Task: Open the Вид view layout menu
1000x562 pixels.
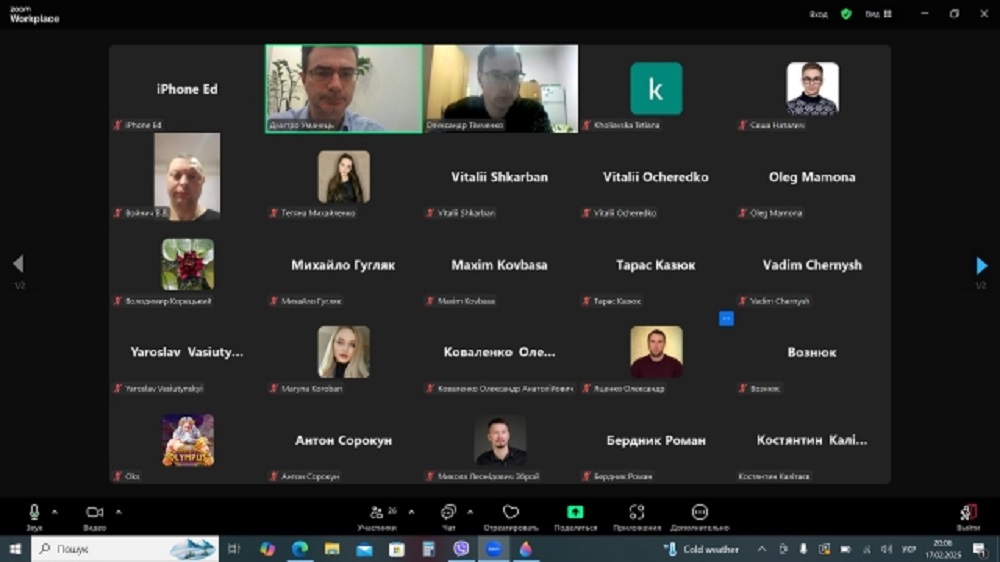Action: coord(878,13)
